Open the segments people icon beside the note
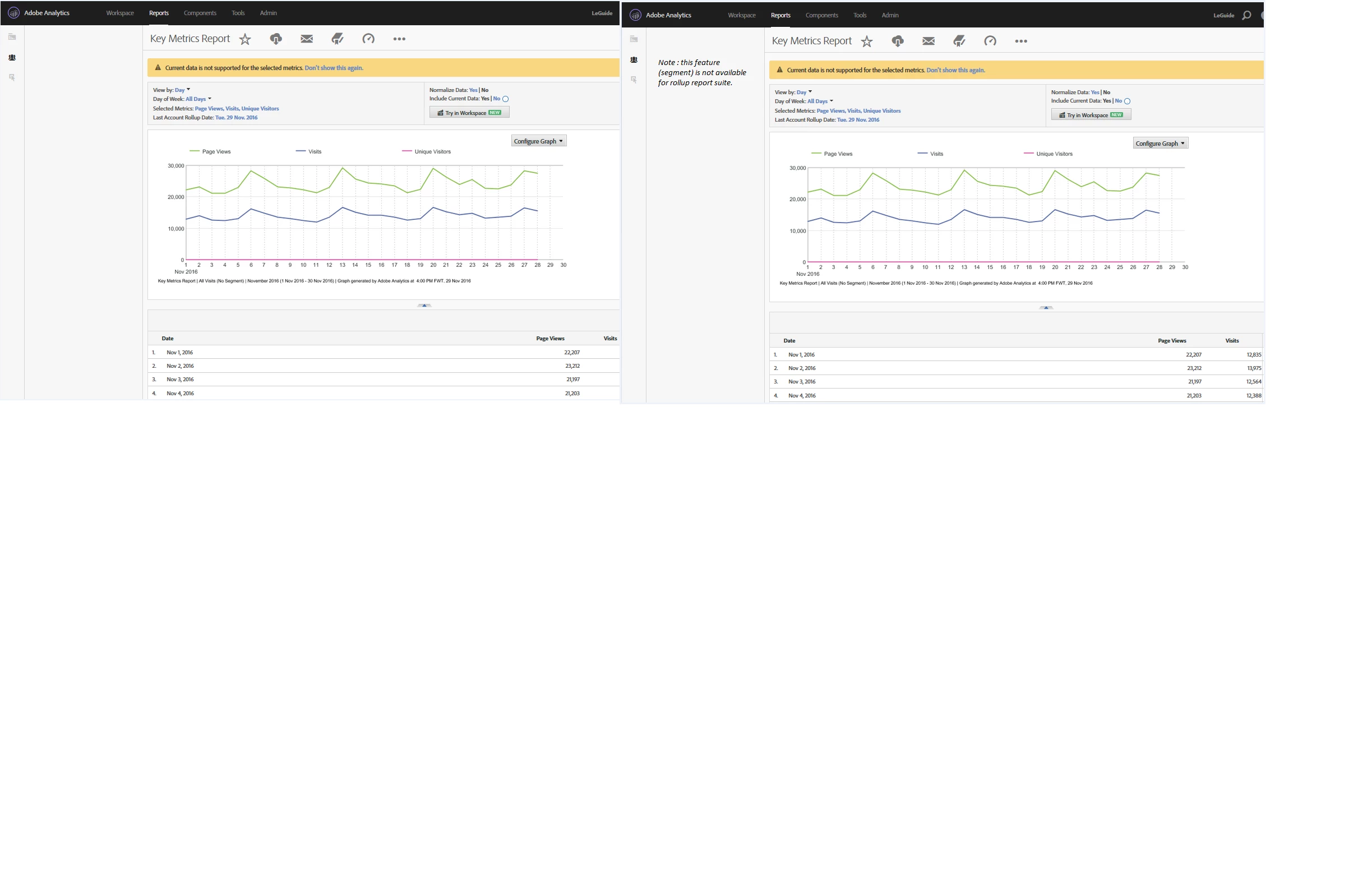The height and width of the screenshot is (892, 1372). point(634,60)
